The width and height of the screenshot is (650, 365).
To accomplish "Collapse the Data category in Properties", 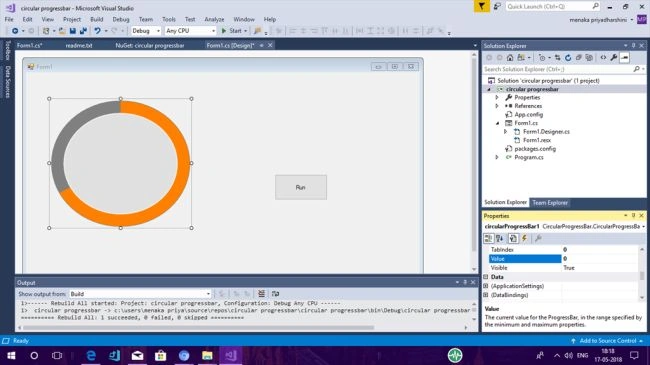I will tap(486, 277).
